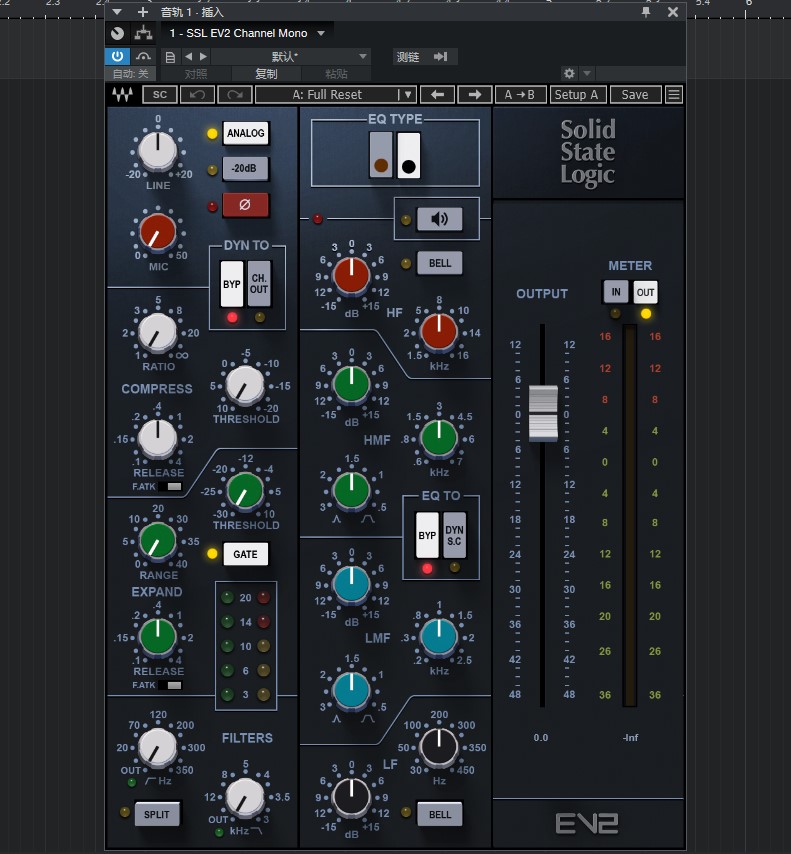Toggle DYN TO BYP switch
The width and height of the screenshot is (791, 854).
click(x=232, y=284)
